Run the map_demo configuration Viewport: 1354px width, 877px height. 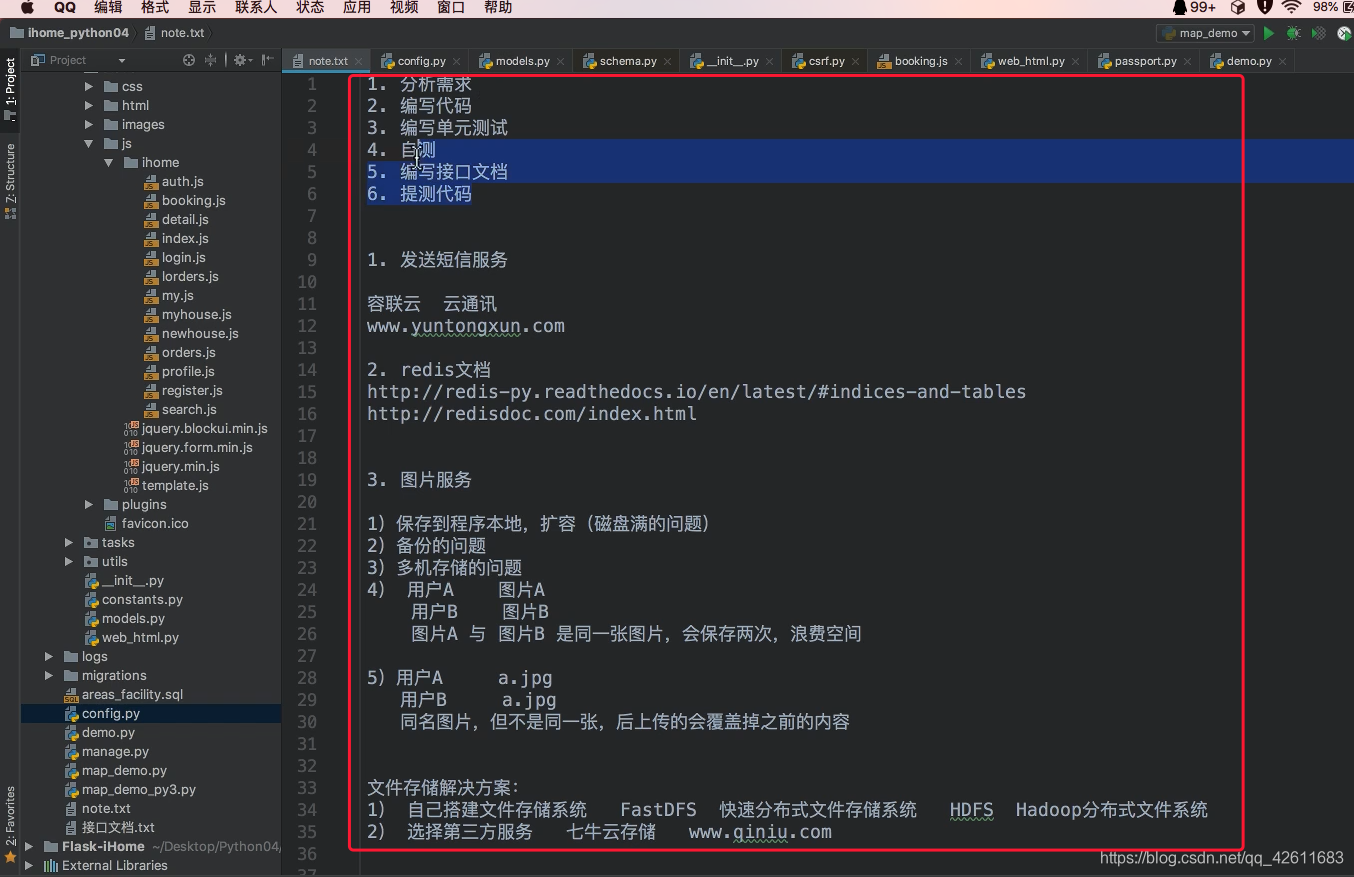pos(1268,33)
